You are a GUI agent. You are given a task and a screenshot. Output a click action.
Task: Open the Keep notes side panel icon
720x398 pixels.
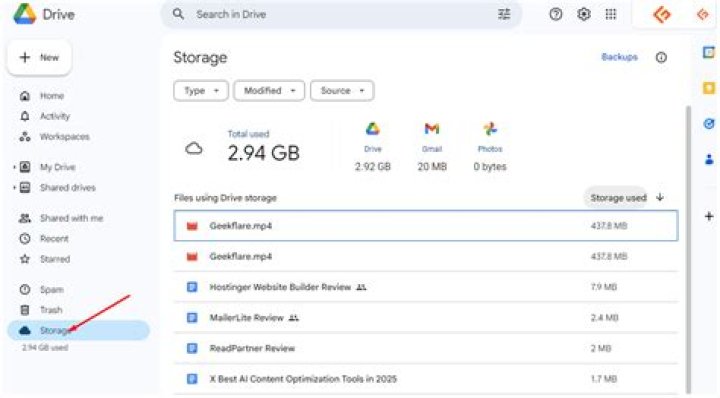(709, 88)
